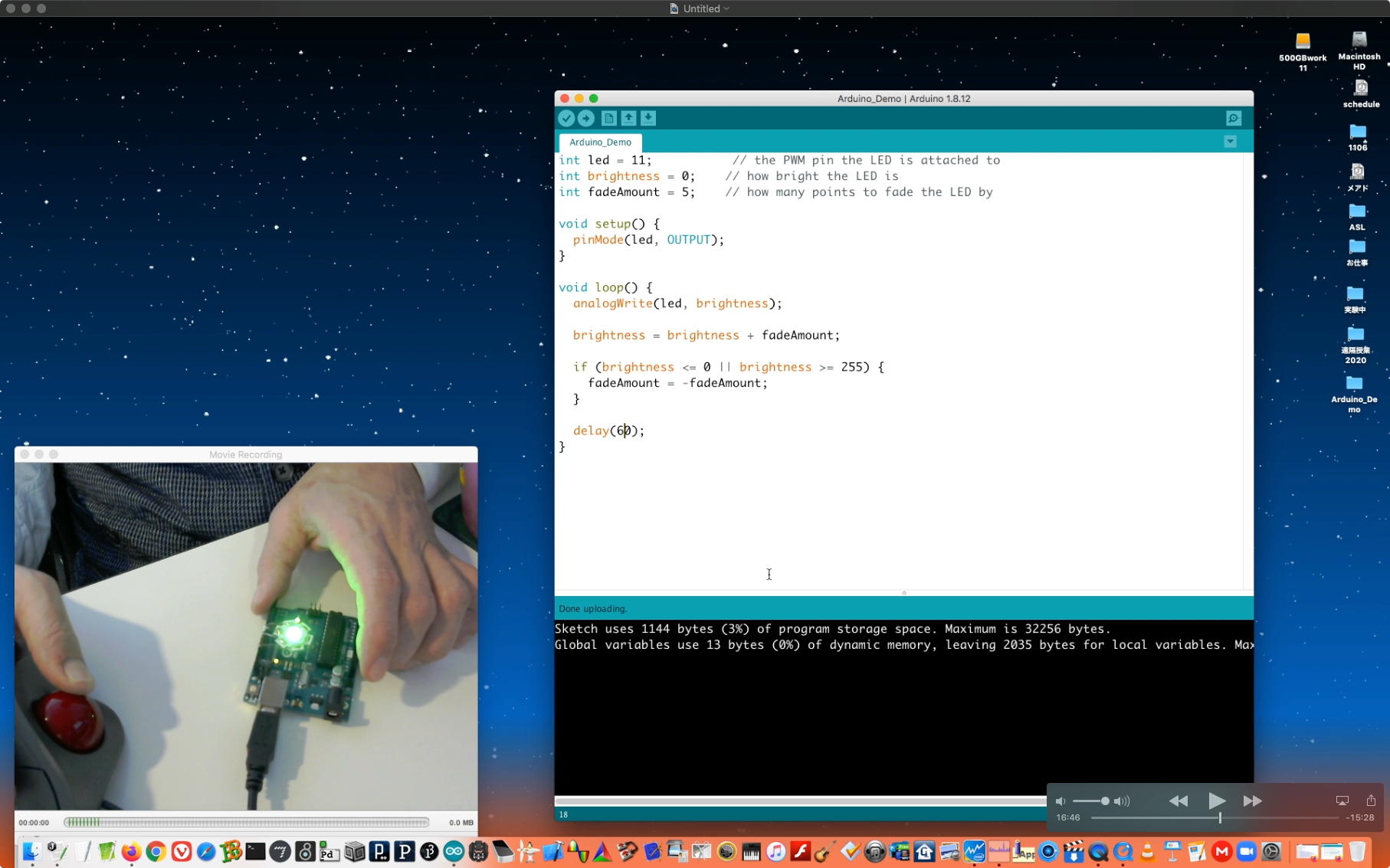Launch Firefox from the Dock
Image resolution: width=1390 pixels, height=868 pixels.
pos(131,851)
